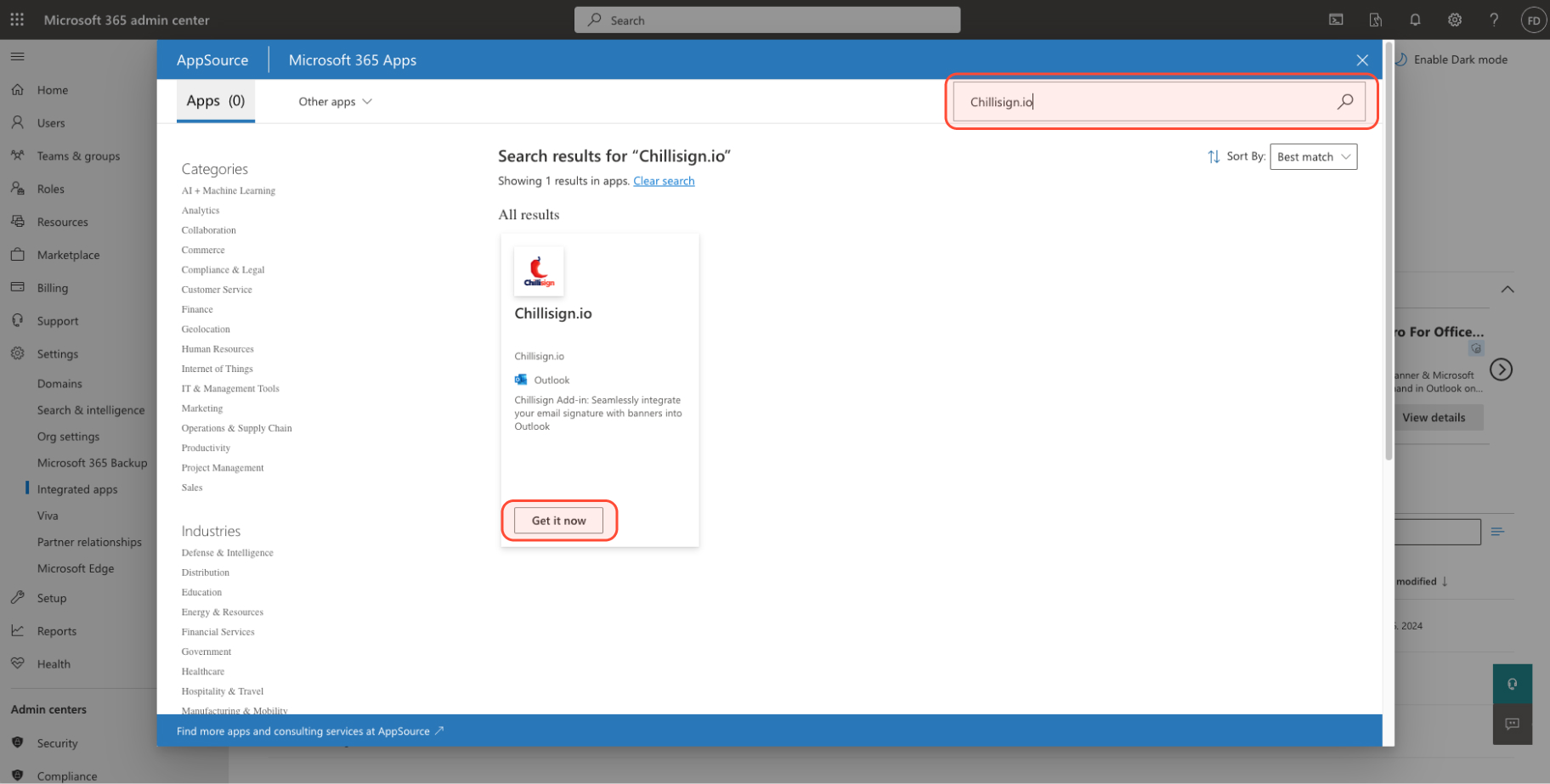Open Roles in sidebar
Image resolution: width=1550 pixels, height=784 pixels.
pyautogui.click(x=51, y=189)
